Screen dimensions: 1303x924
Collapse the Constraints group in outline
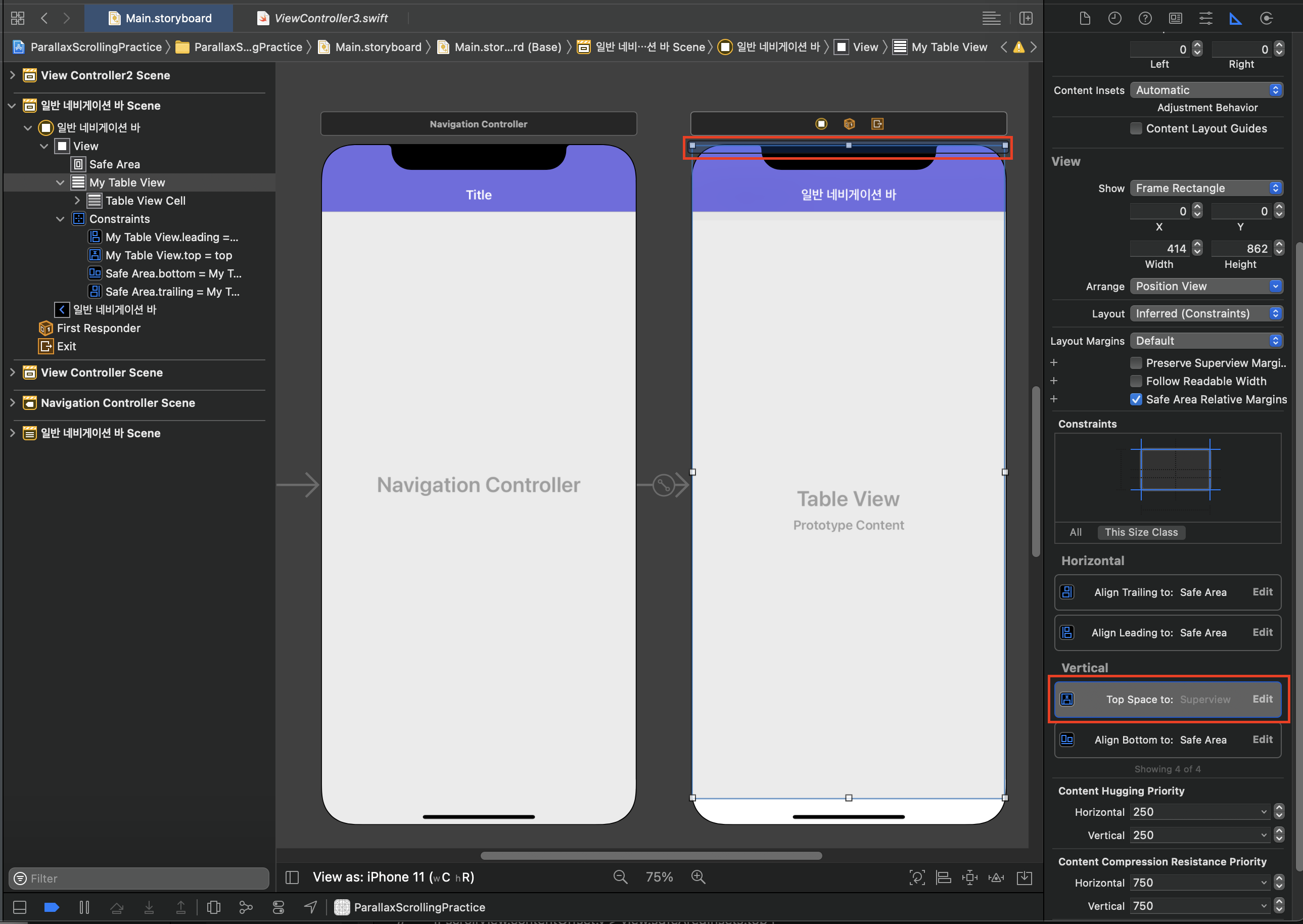click(x=60, y=219)
